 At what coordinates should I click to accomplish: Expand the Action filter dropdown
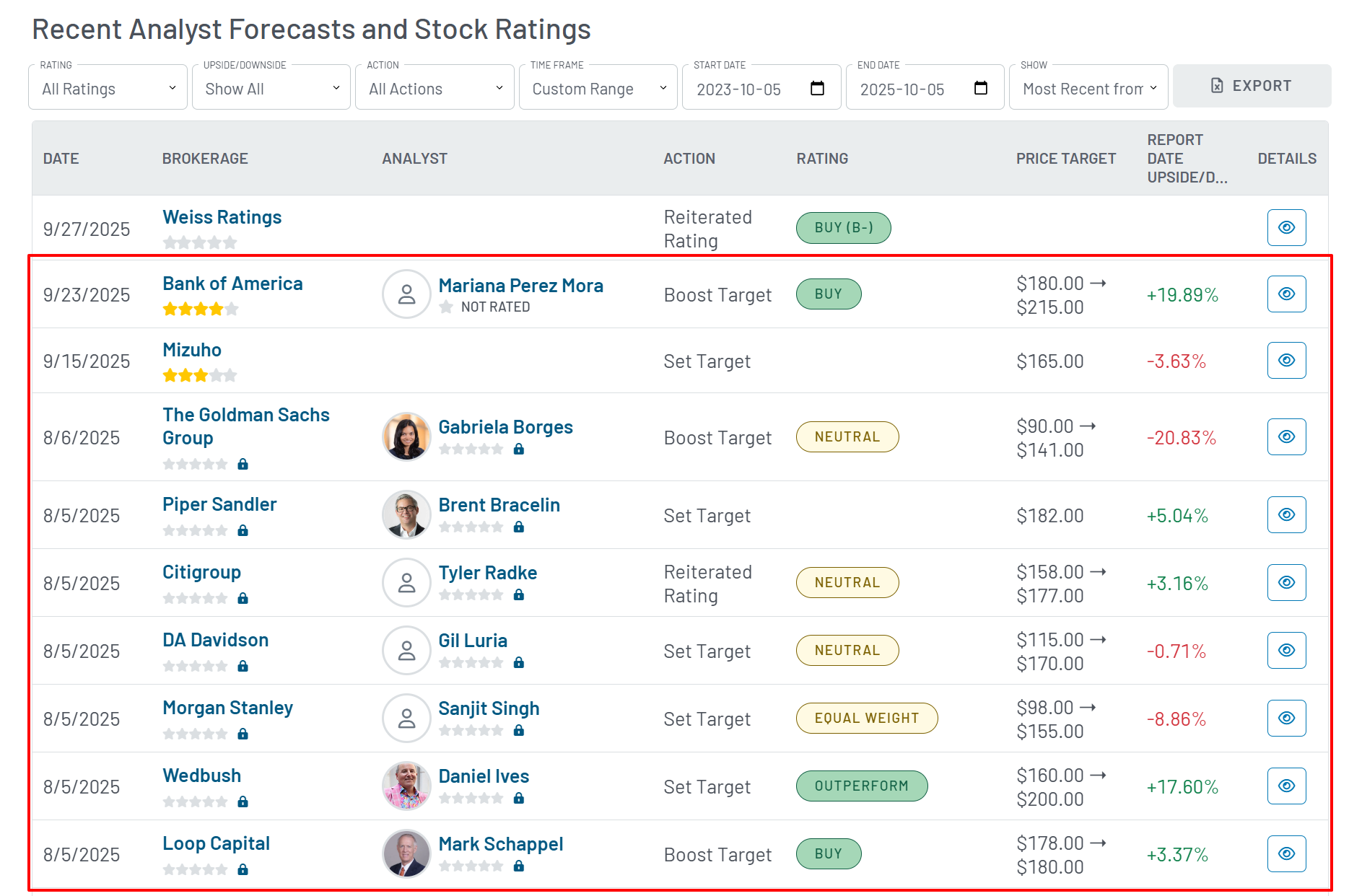(435, 88)
